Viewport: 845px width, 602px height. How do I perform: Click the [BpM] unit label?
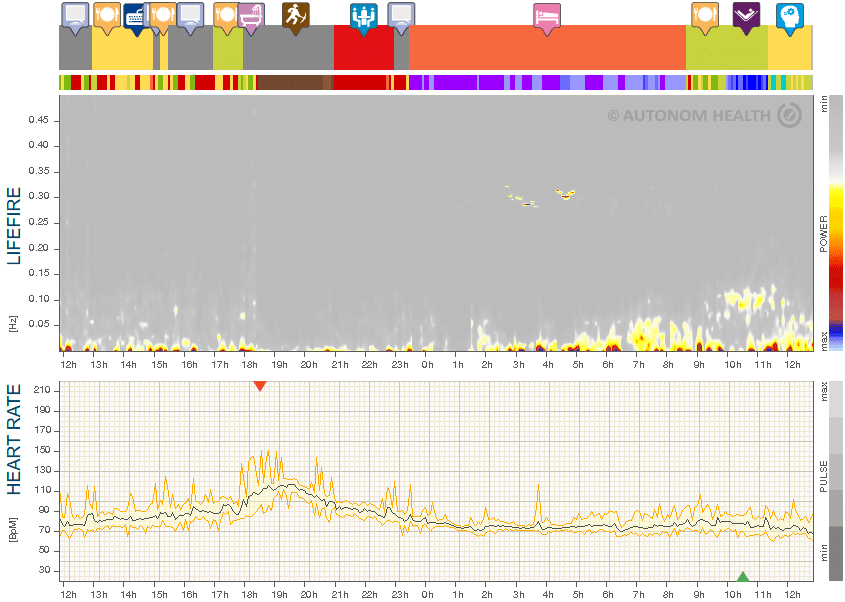[13, 530]
